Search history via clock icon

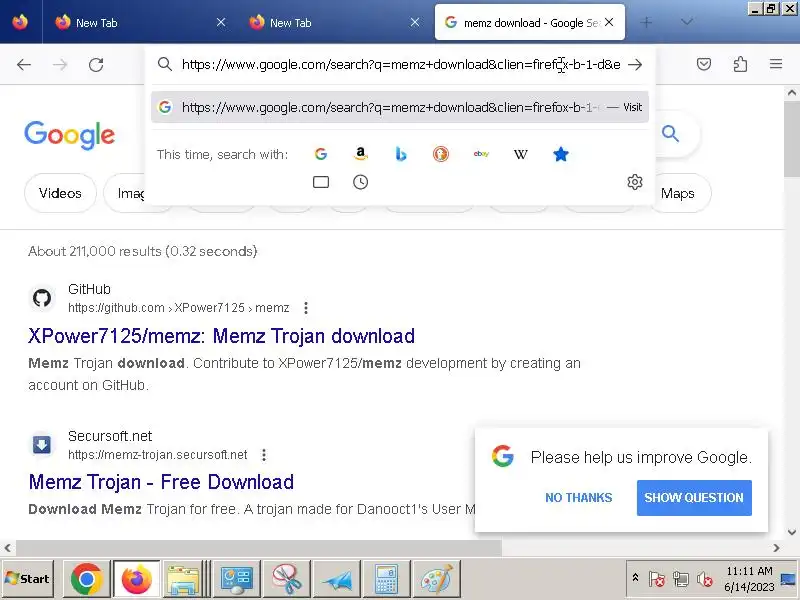point(361,182)
